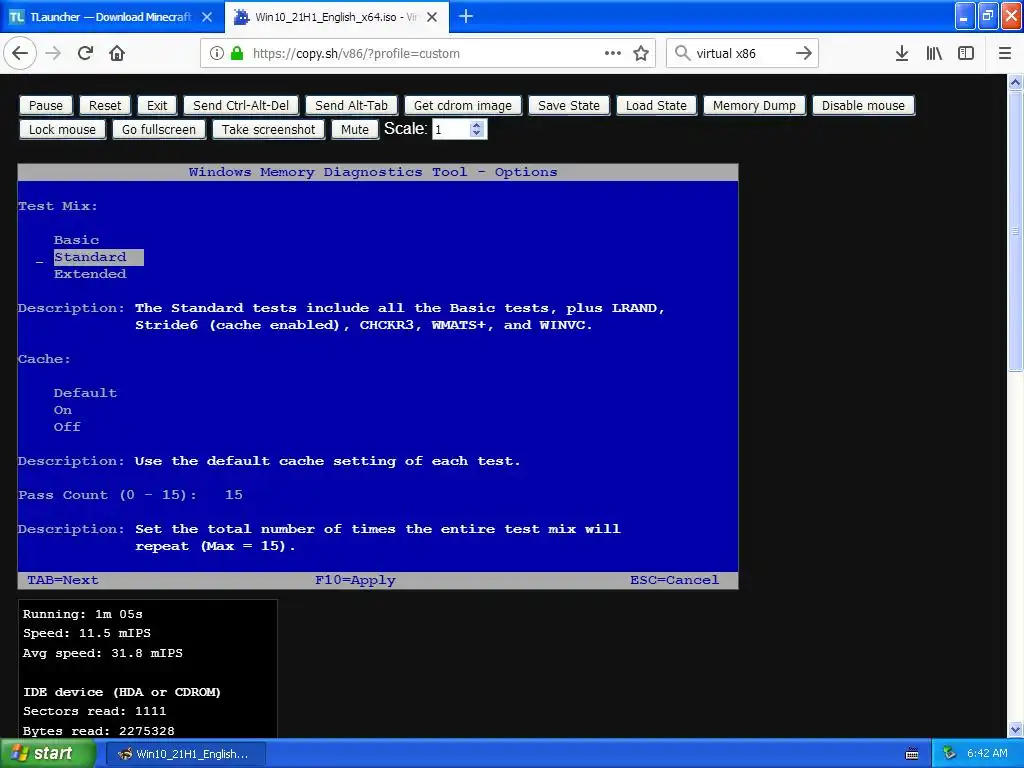The width and height of the screenshot is (1024, 768).
Task: Click the Memory Dump button
Action: coord(754,106)
